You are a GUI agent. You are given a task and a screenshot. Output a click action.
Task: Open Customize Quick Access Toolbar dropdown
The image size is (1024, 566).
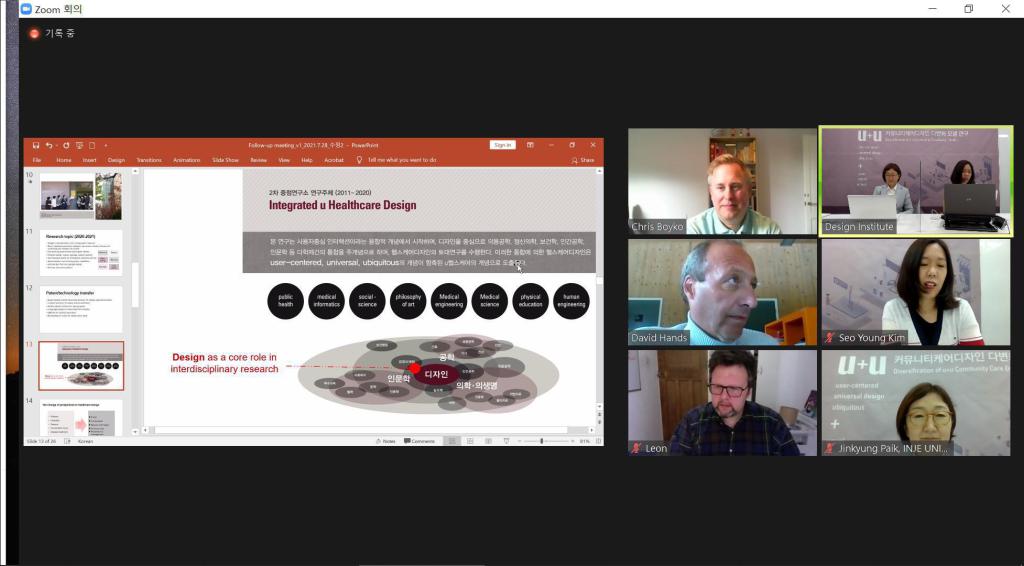[106, 146]
